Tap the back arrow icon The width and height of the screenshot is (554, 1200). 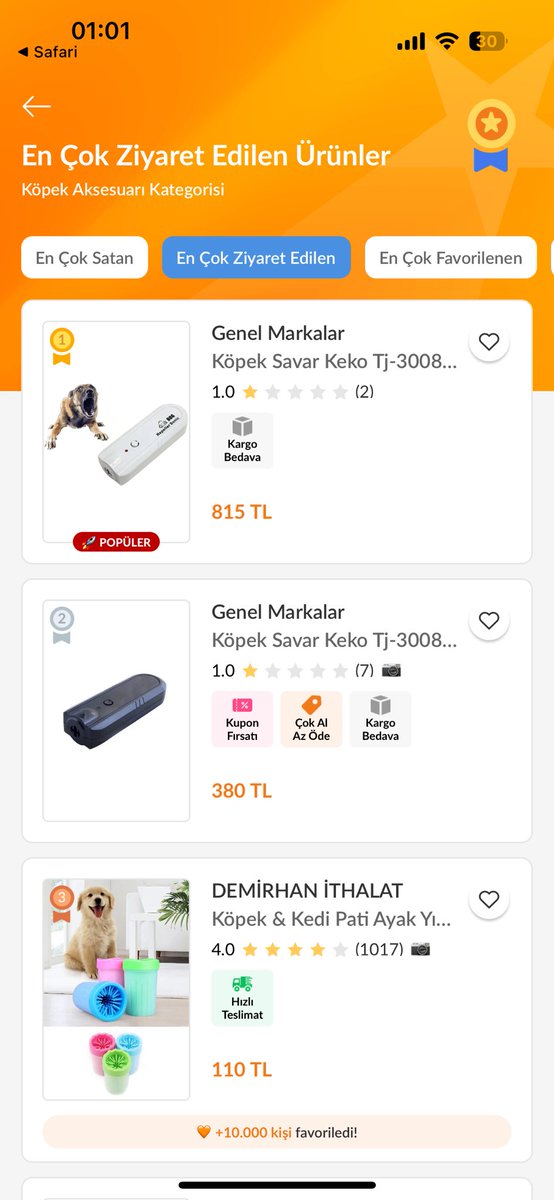[37, 107]
